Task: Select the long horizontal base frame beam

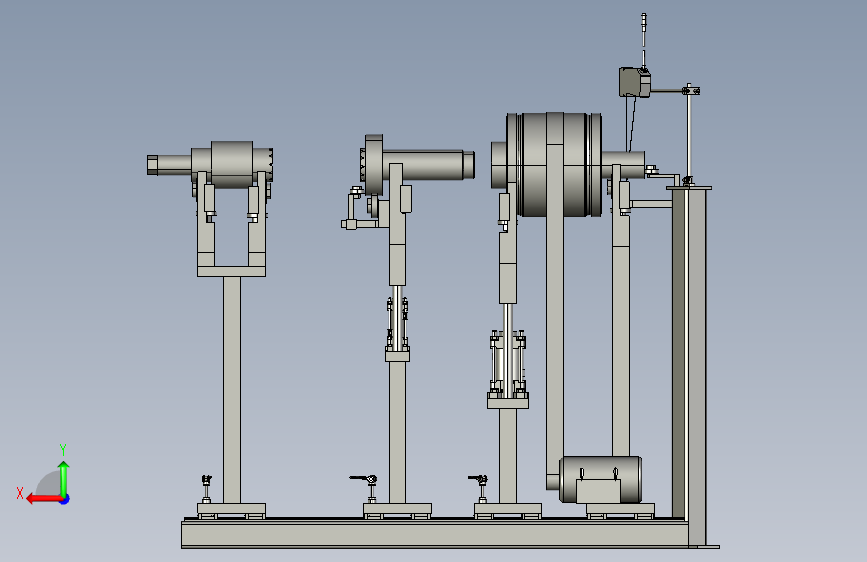Action: [x=435, y=534]
